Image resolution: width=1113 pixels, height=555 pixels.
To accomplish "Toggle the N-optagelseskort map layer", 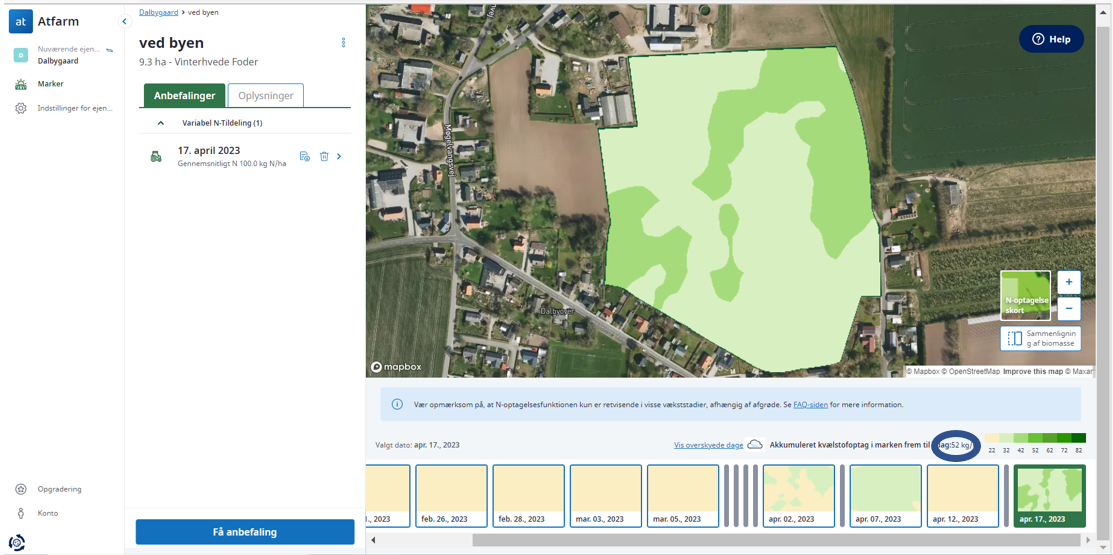I will [x=1025, y=295].
